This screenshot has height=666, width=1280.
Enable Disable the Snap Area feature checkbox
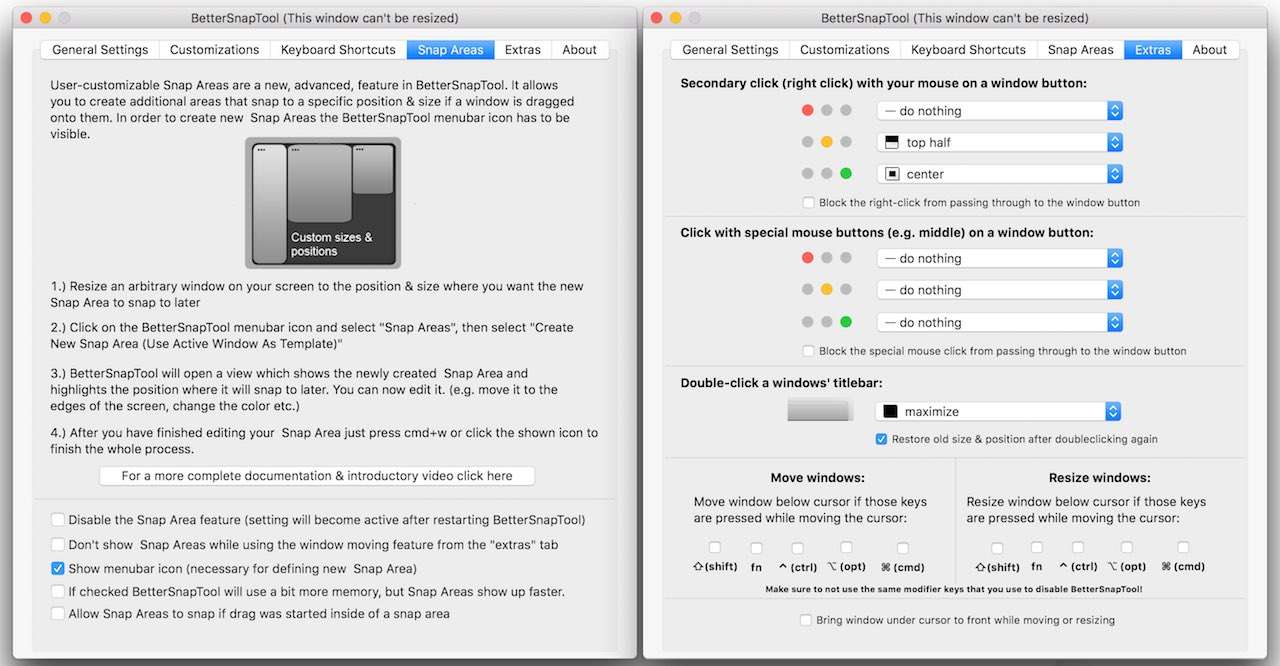58,520
